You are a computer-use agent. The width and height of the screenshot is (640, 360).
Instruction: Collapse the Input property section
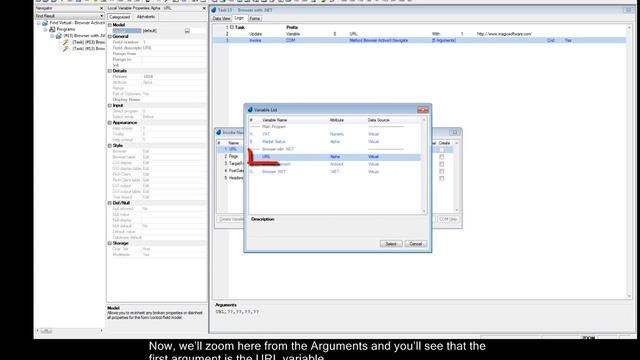110,105
